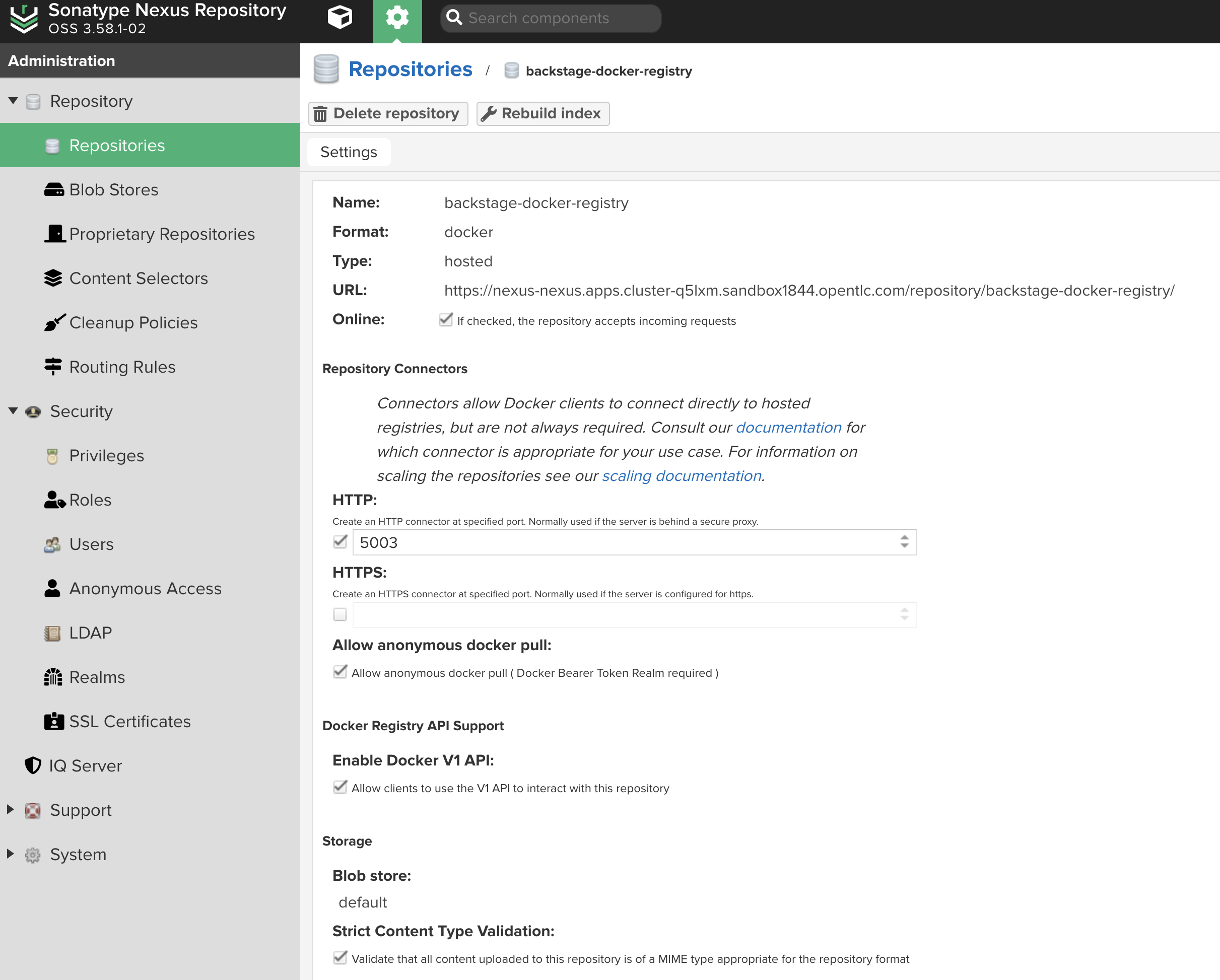Click the Proprietary Repositories door icon
Screen dimensions: 1220x980
[55, 234]
